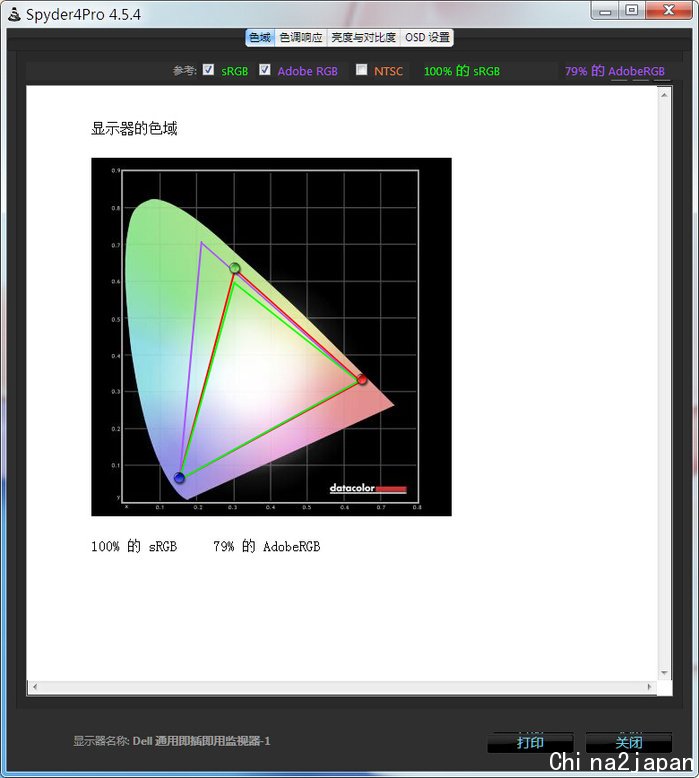
Task: Click the 打印 print button
Action: pyautogui.click(x=530, y=743)
